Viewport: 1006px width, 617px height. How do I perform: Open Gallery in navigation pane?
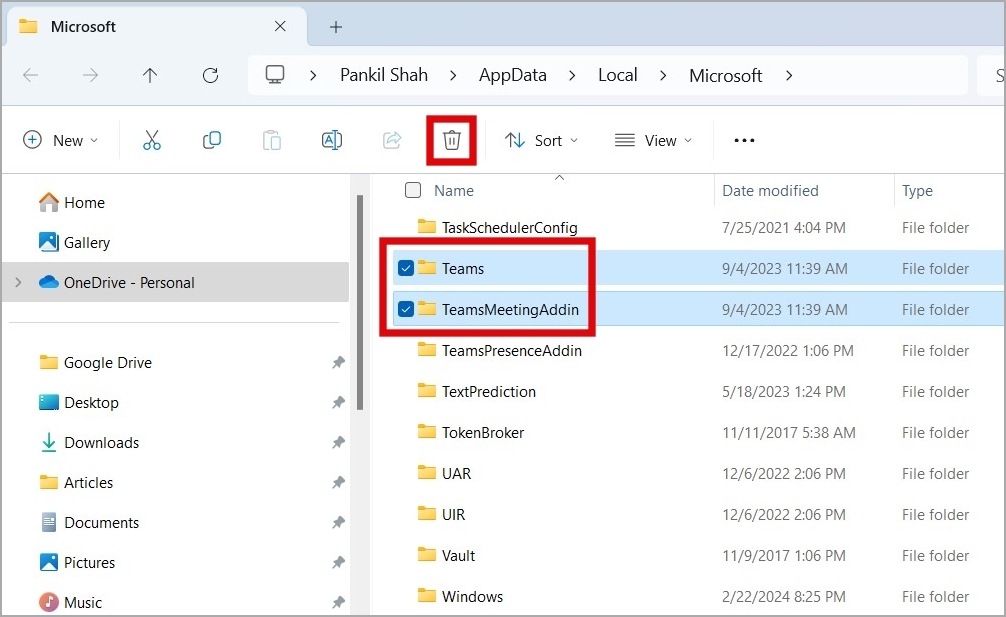click(x=87, y=242)
